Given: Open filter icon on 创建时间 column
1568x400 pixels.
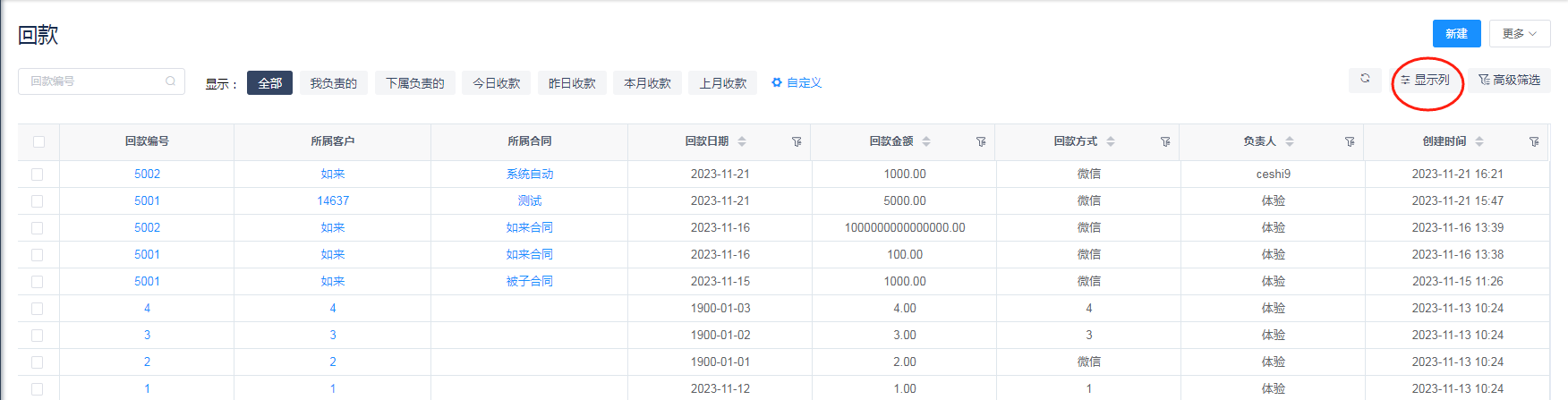Looking at the screenshot, I should 1534,141.
